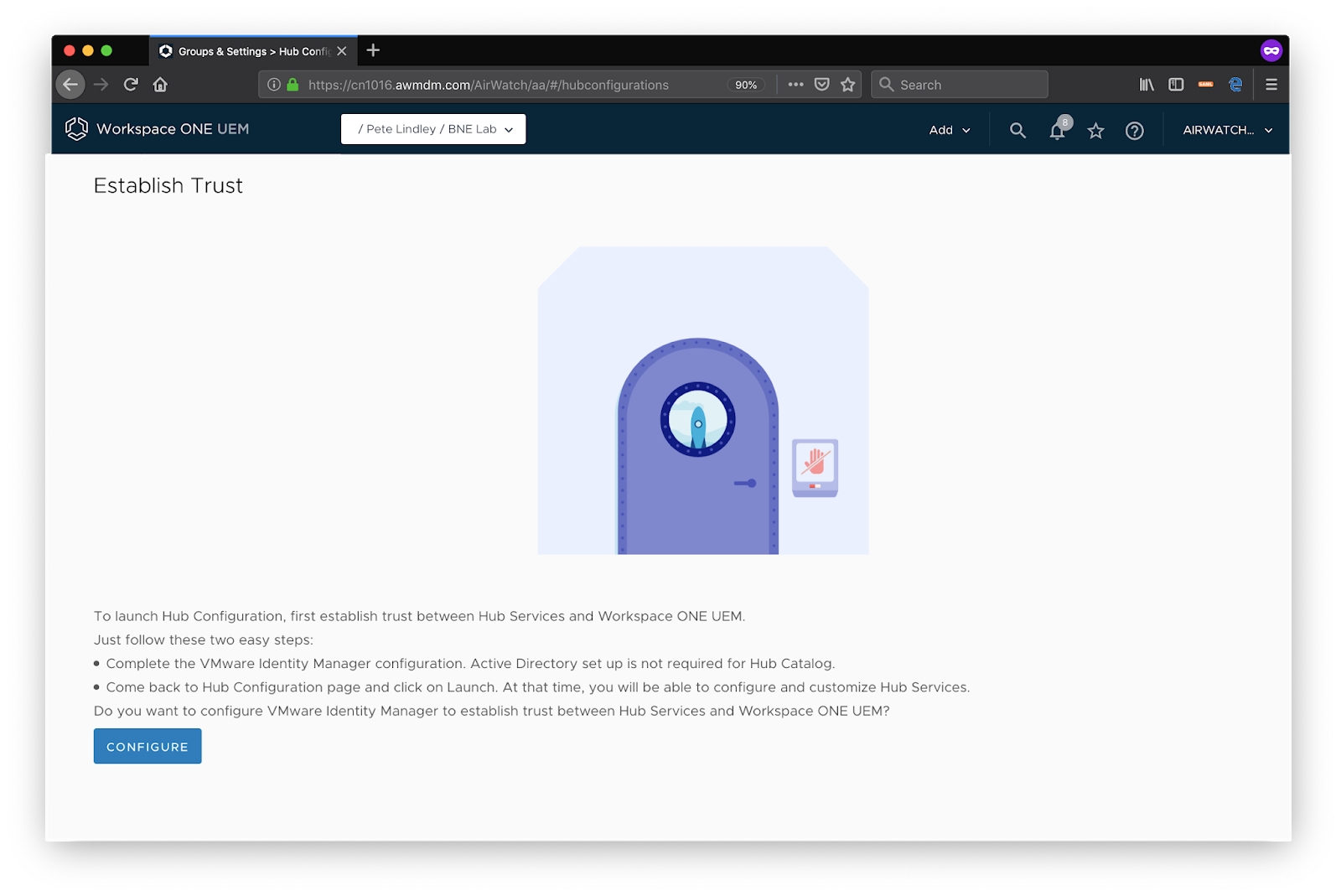Click the Pocket save icon
This screenshot has height=896, width=1341.
point(822,85)
